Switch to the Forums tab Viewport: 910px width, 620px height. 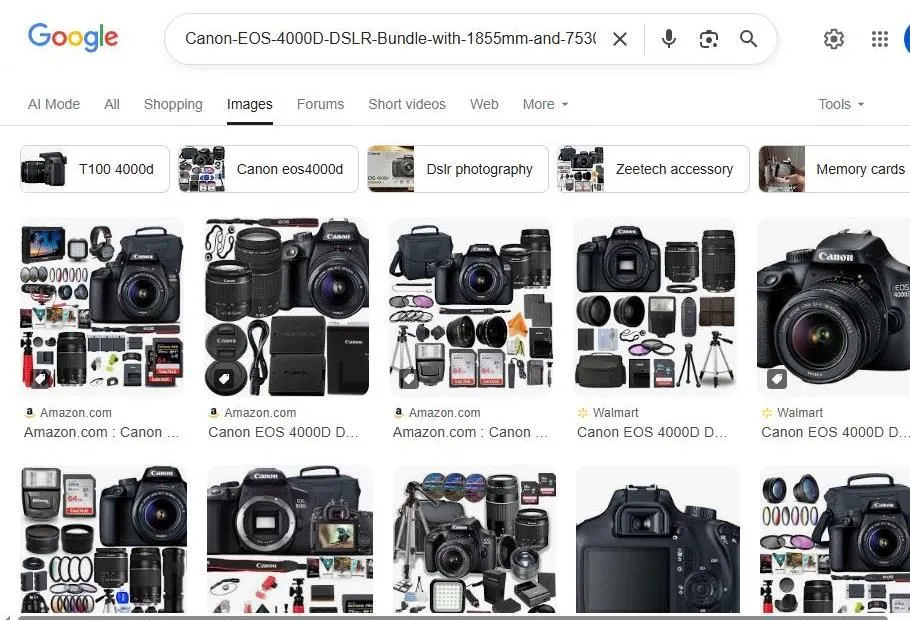[320, 104]
